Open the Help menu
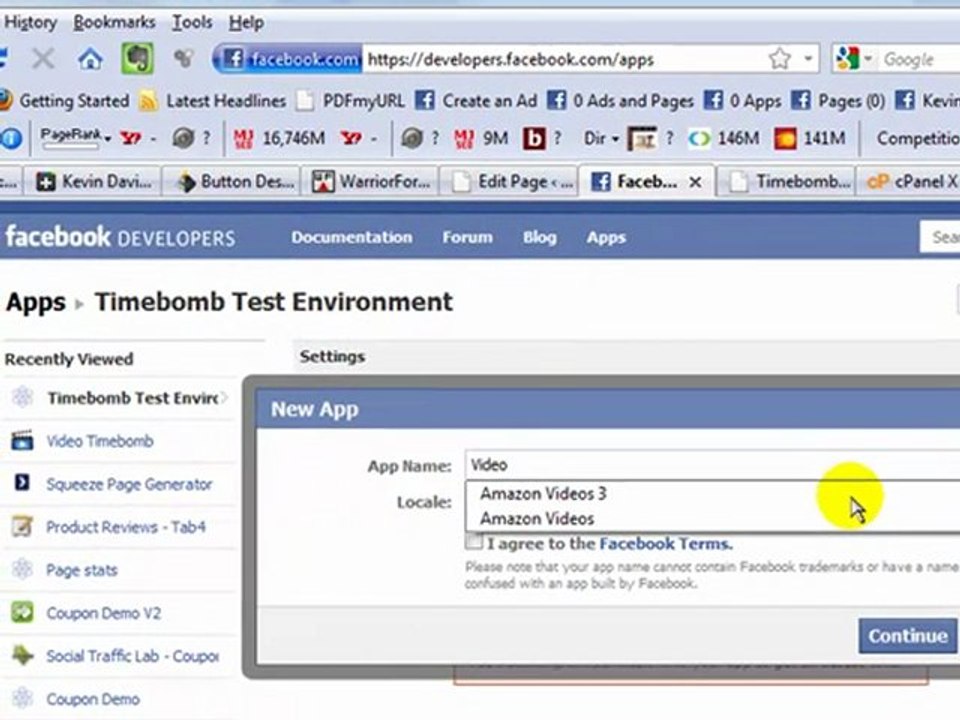Viewport: 960px width, 720px height. pos(247,23)
